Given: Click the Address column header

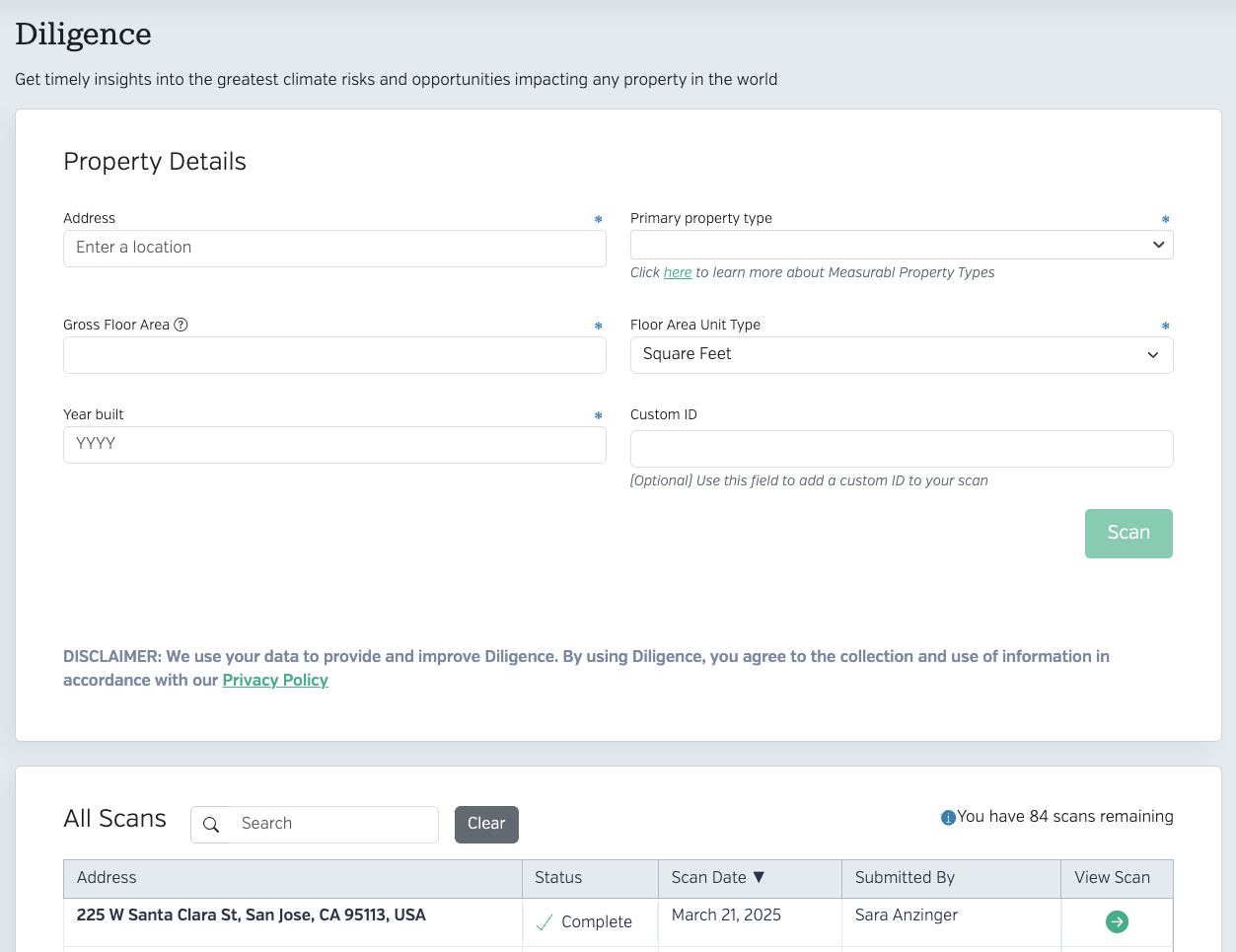Looking at the screenshot, I should click(293, 878).
